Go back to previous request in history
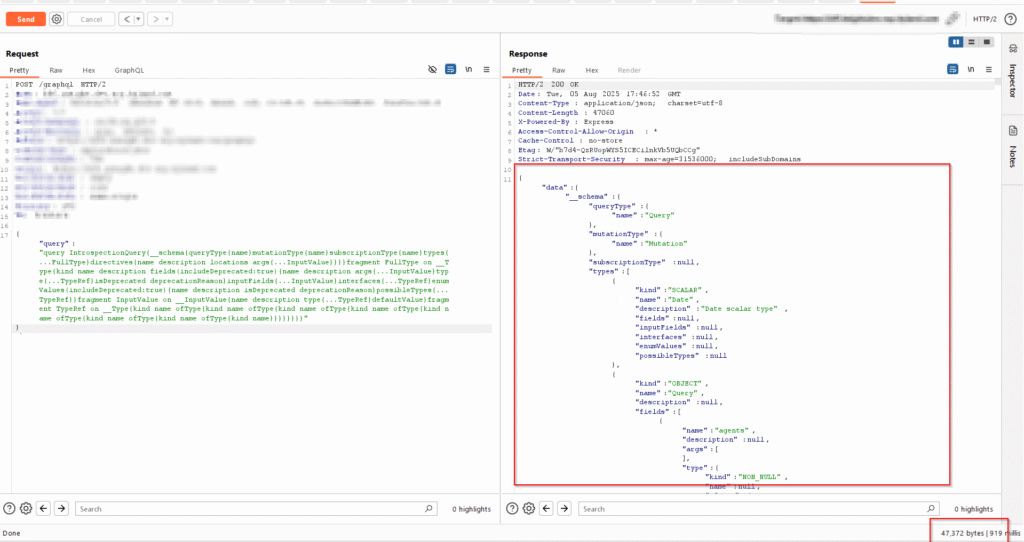Screen dimensions: 1024x542 [125, 19]
